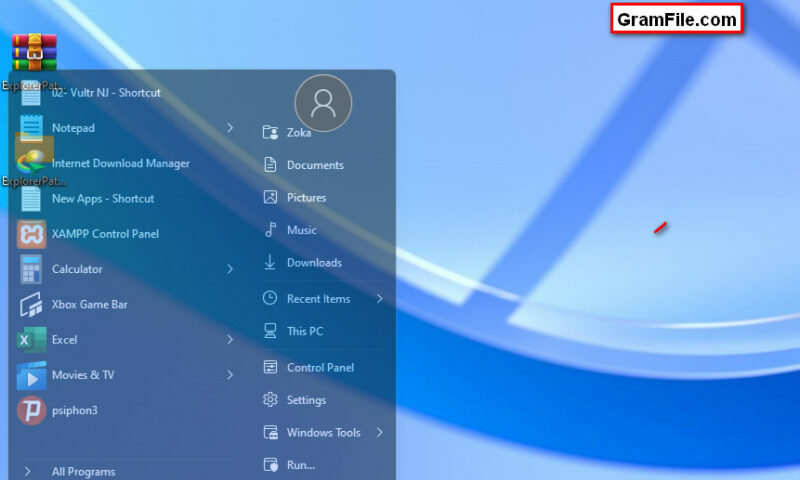Click the Run... label text
The image size is (800, 480).
(x=301, y=465)
